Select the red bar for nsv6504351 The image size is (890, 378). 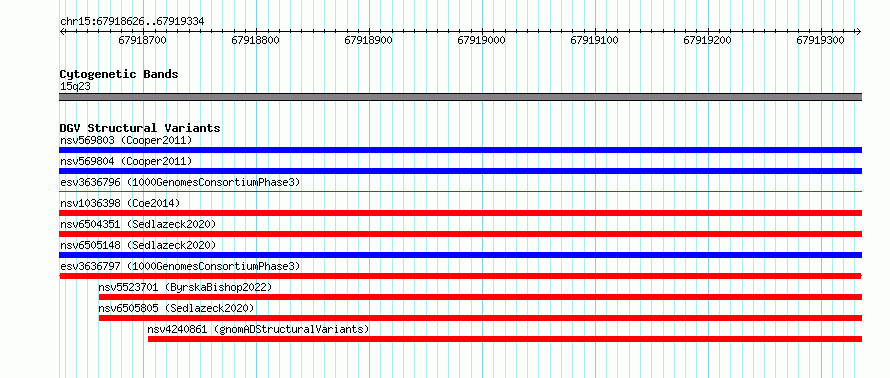460,234
